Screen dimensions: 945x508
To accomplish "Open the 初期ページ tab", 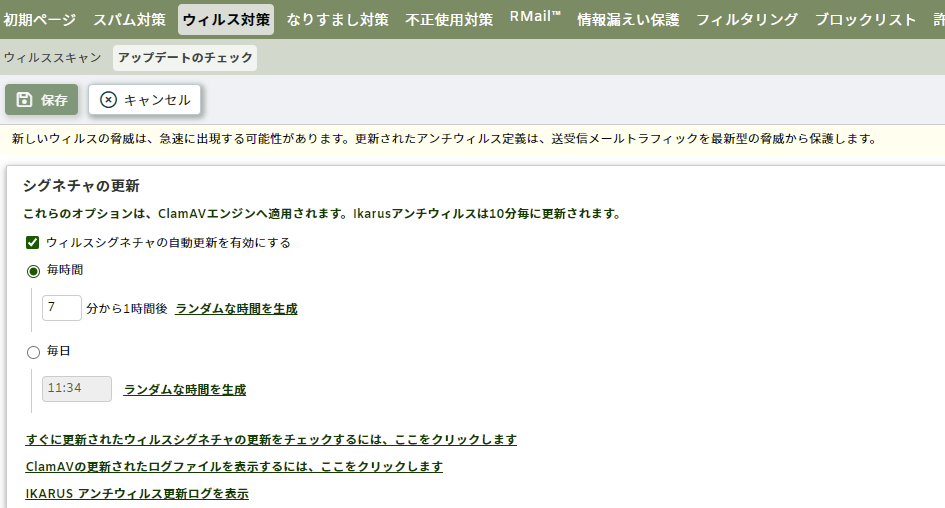I will click(39, 20).
